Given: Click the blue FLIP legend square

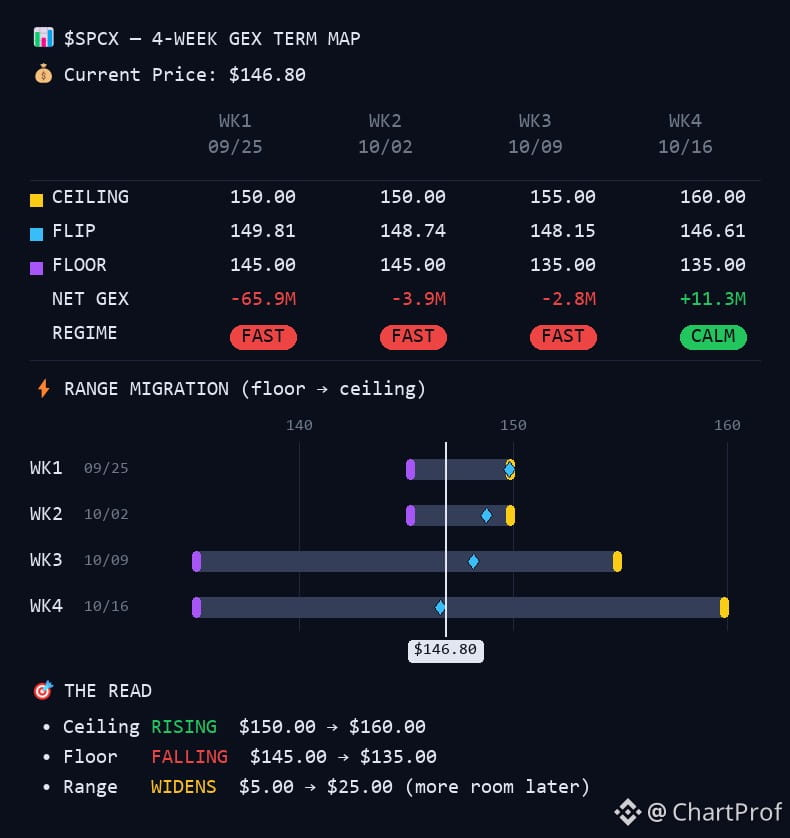Looking at the screenshot, I should (x=36, y=234).
